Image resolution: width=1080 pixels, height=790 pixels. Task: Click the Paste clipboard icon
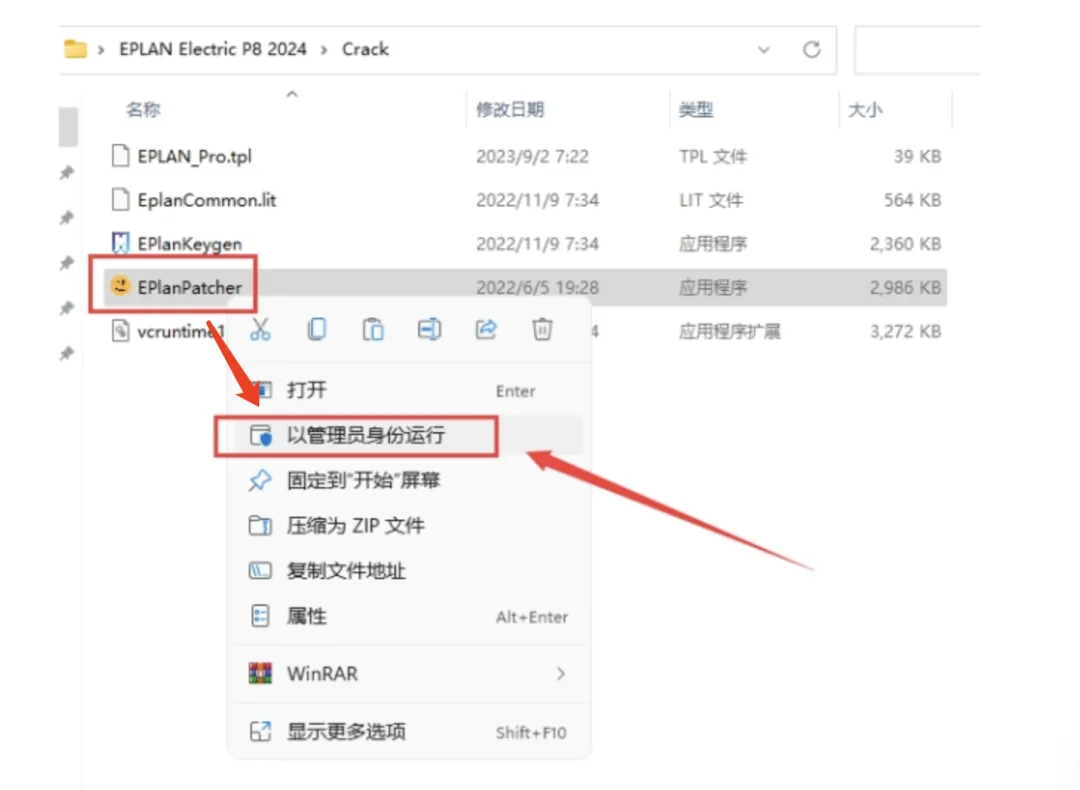(x=373, y=329)
